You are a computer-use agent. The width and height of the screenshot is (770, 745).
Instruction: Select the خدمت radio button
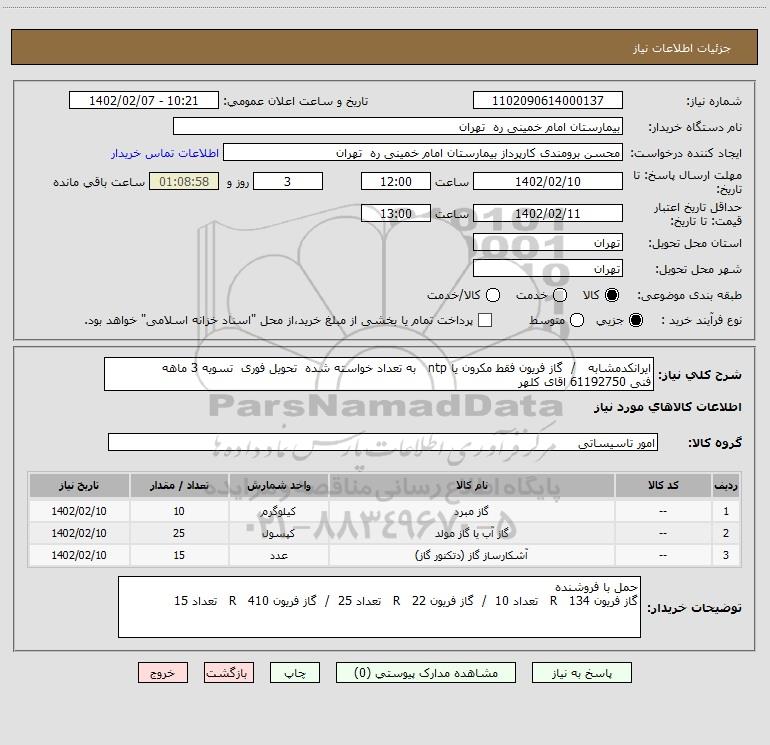560,295
